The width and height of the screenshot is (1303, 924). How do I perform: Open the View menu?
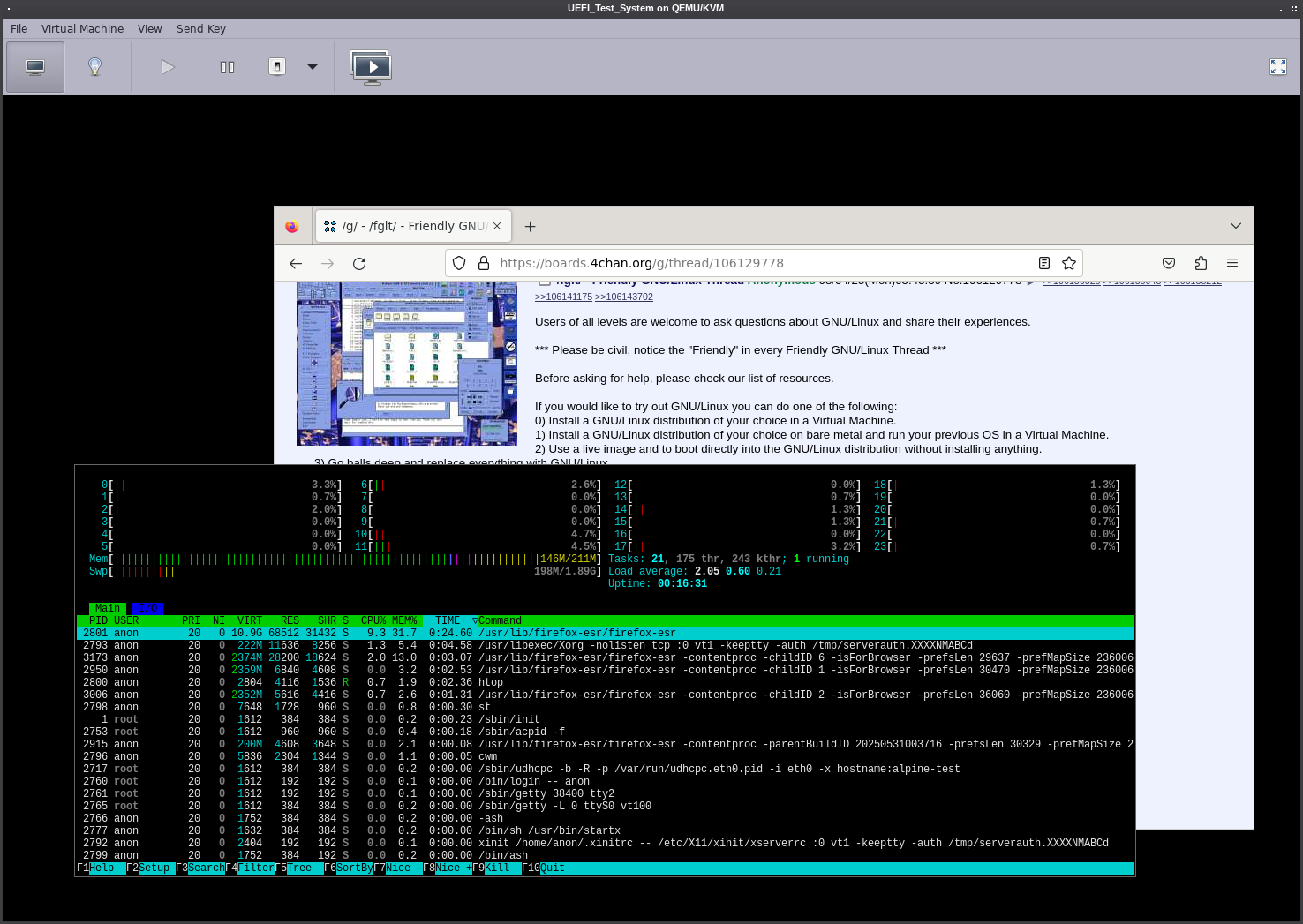coord(150,28)
